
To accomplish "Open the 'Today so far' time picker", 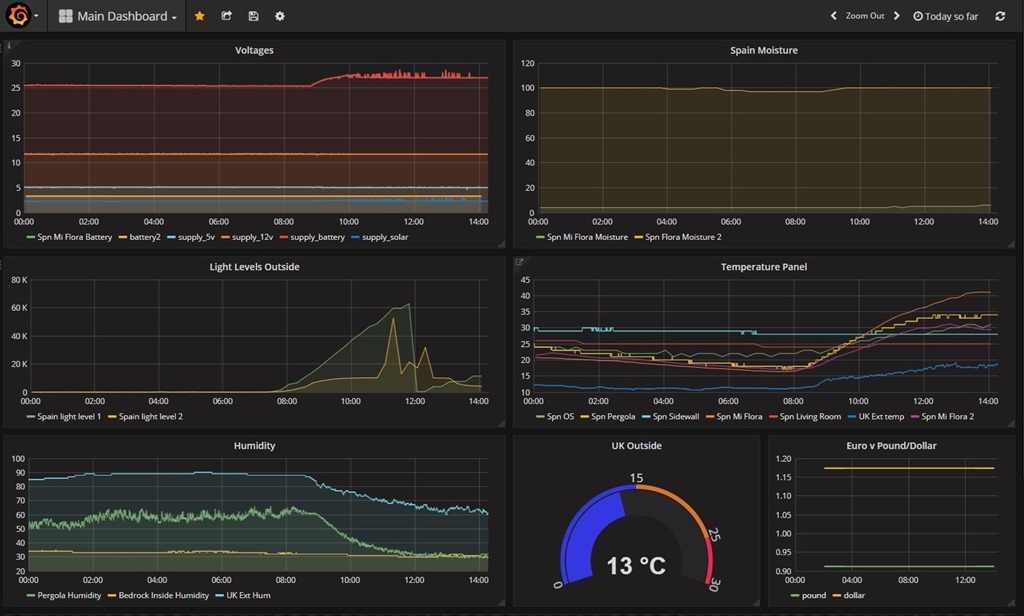I will tap(945, 16).
